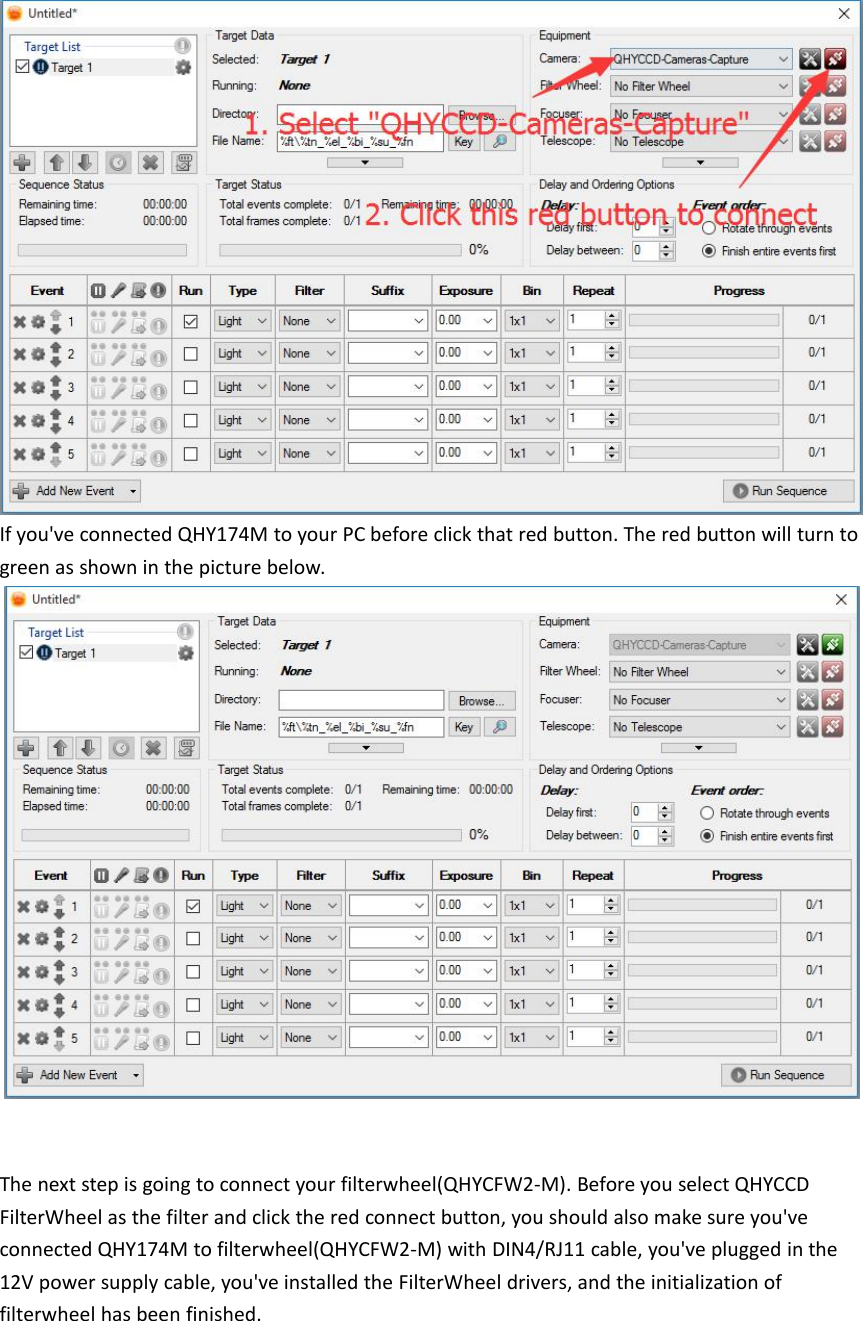Toggle Run for event 5
Image resolution: width=863 pixels, height=1321 pixels.
(189, 453)
